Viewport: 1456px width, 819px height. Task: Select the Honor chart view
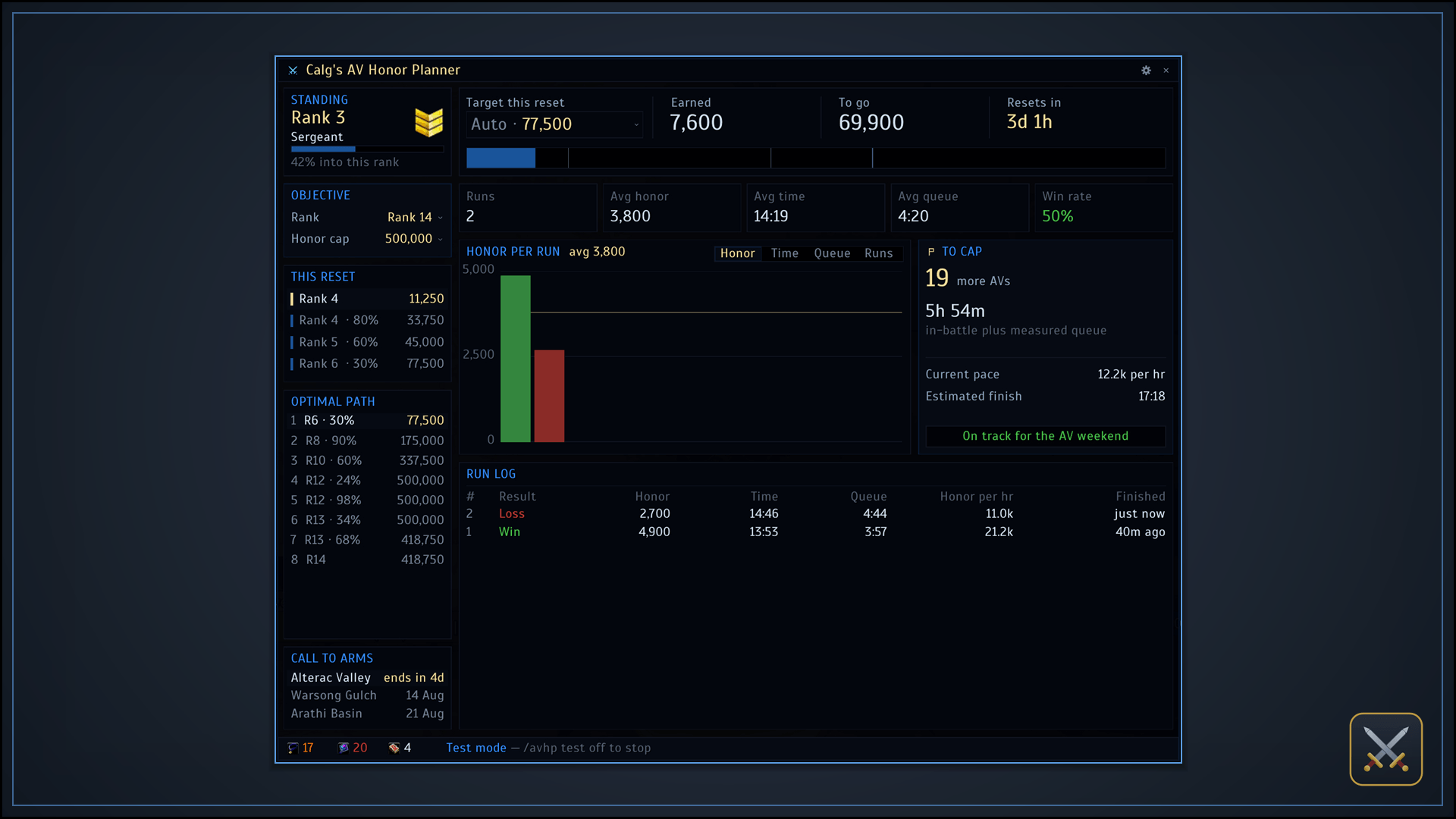click(737, 253)
